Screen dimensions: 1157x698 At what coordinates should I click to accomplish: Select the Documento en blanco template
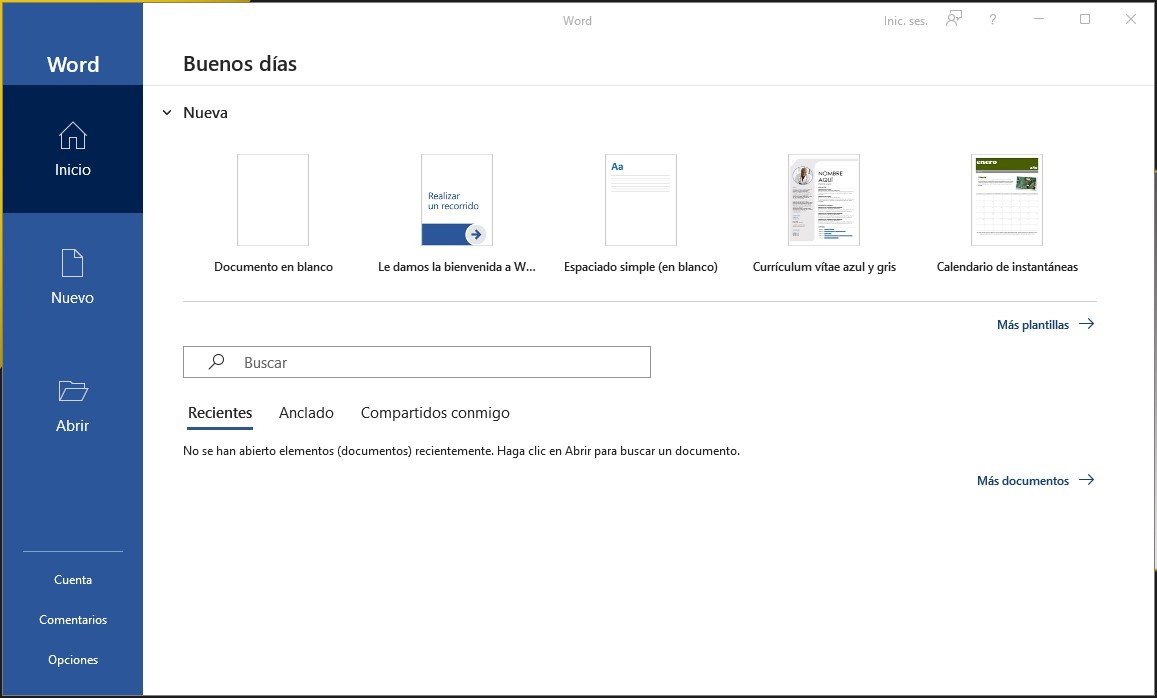tap(273, 200)
